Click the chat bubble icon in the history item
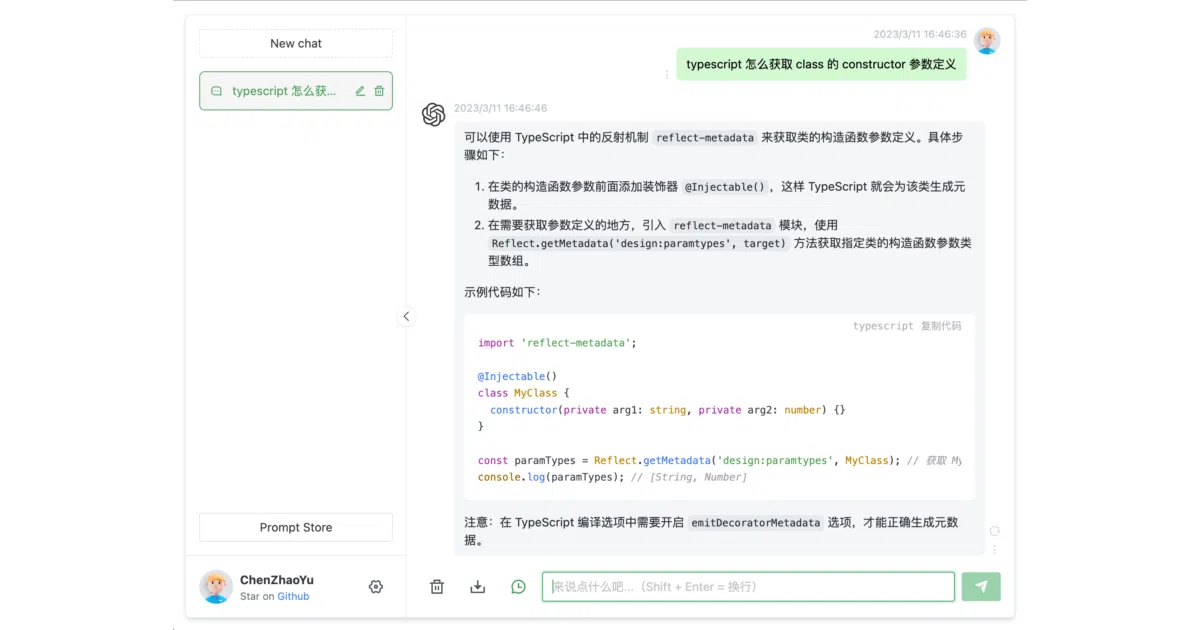 click(216, 91)
